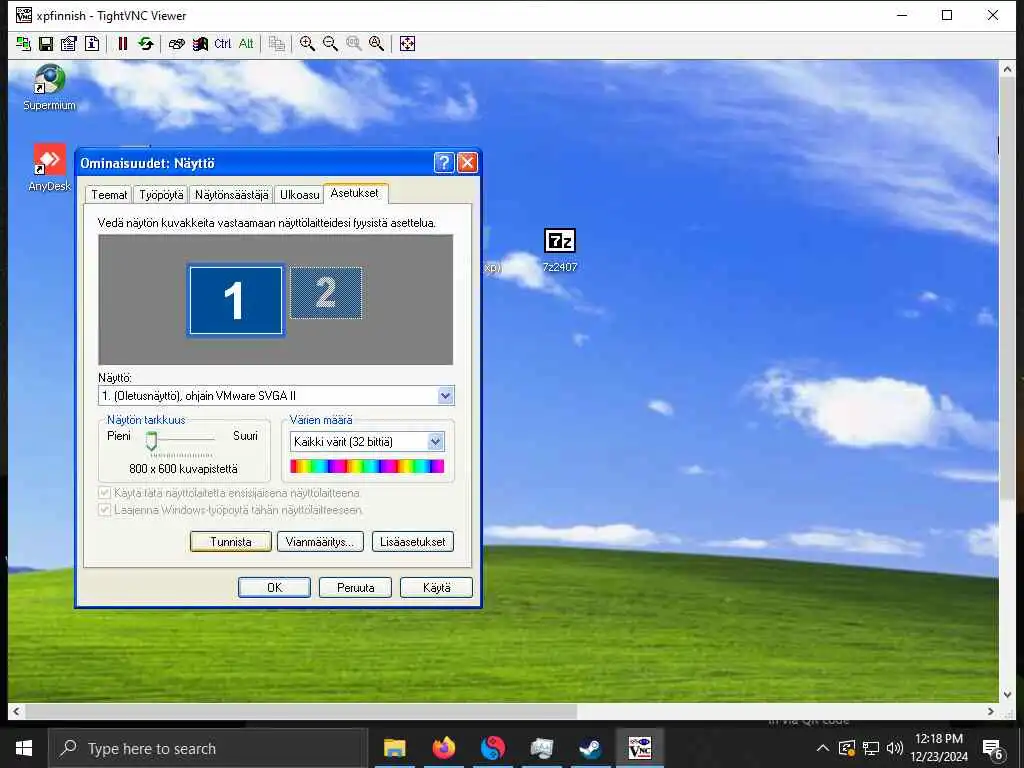Open the notification center icon
Image resolution: width=1024 pixels, height=768 pixels.
pyautogui.click(x=993, y=750)
